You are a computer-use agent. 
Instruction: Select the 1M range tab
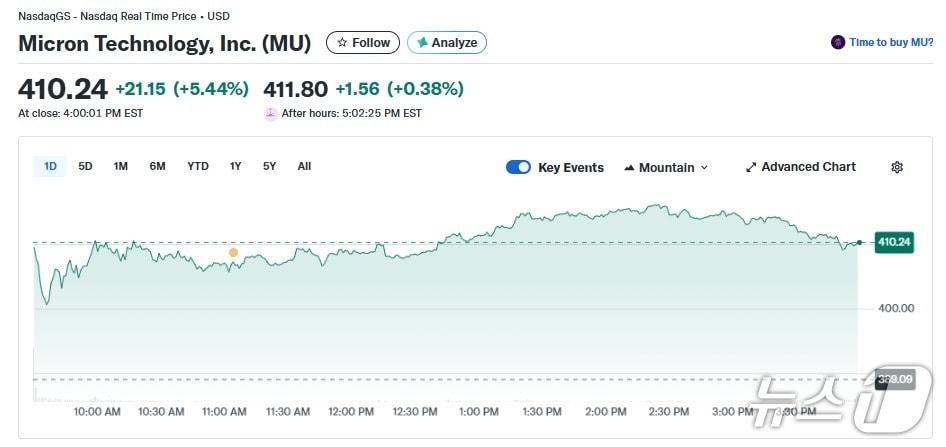pyautogui.click(x=120, y=167)
